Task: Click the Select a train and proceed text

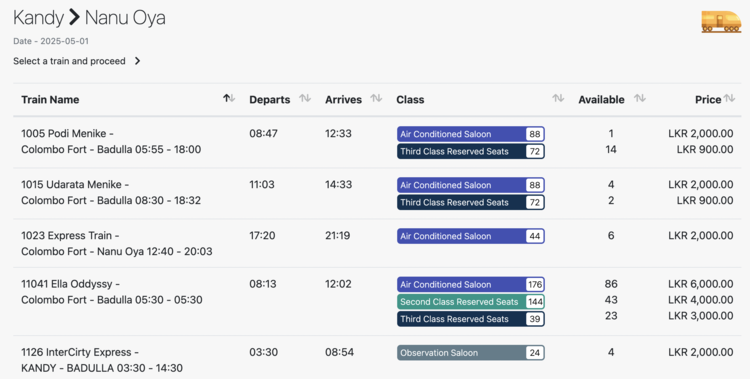Action: [69, 61]
